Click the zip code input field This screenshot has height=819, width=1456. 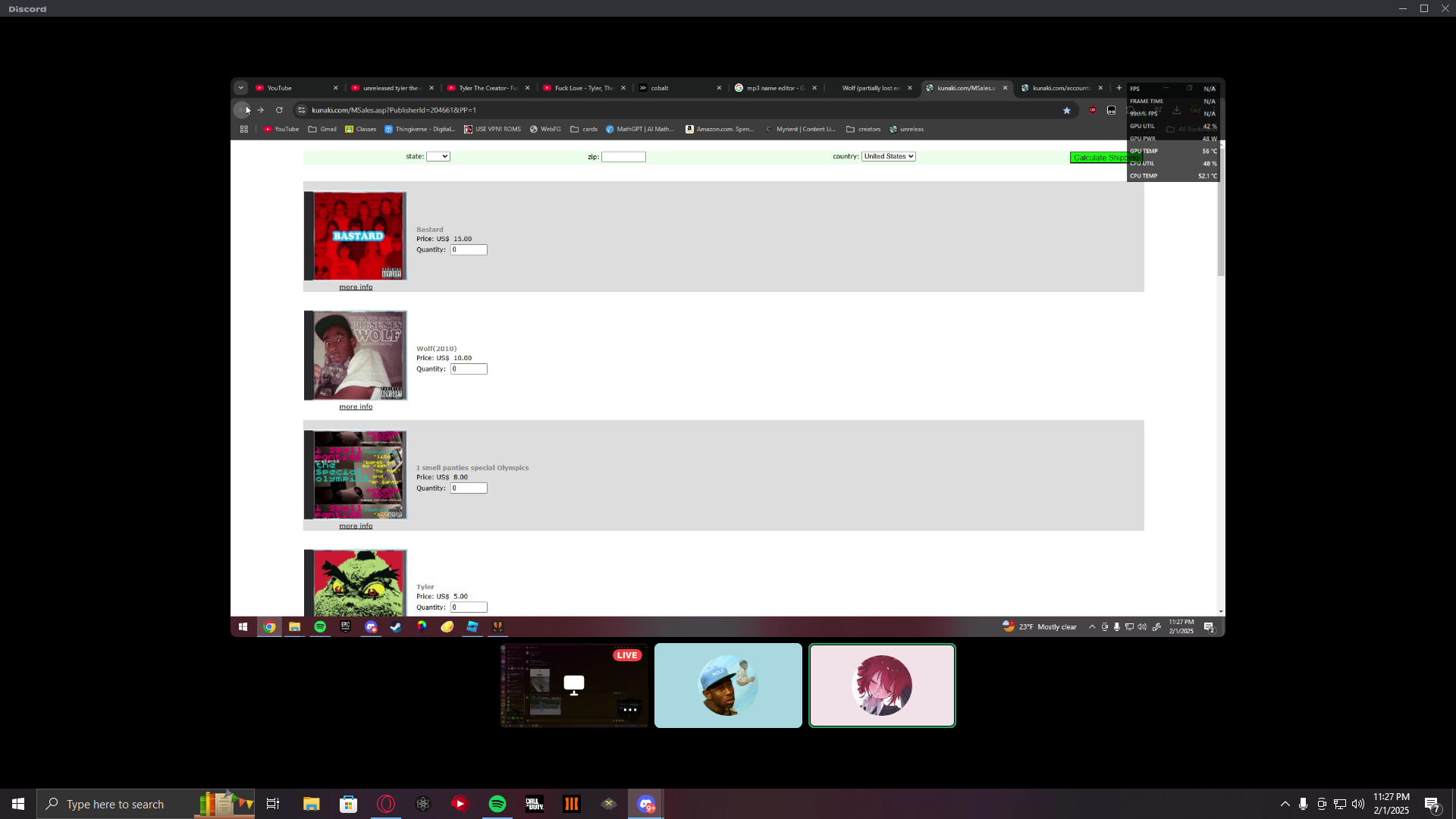pyautogui.click(x=623, y=157)
